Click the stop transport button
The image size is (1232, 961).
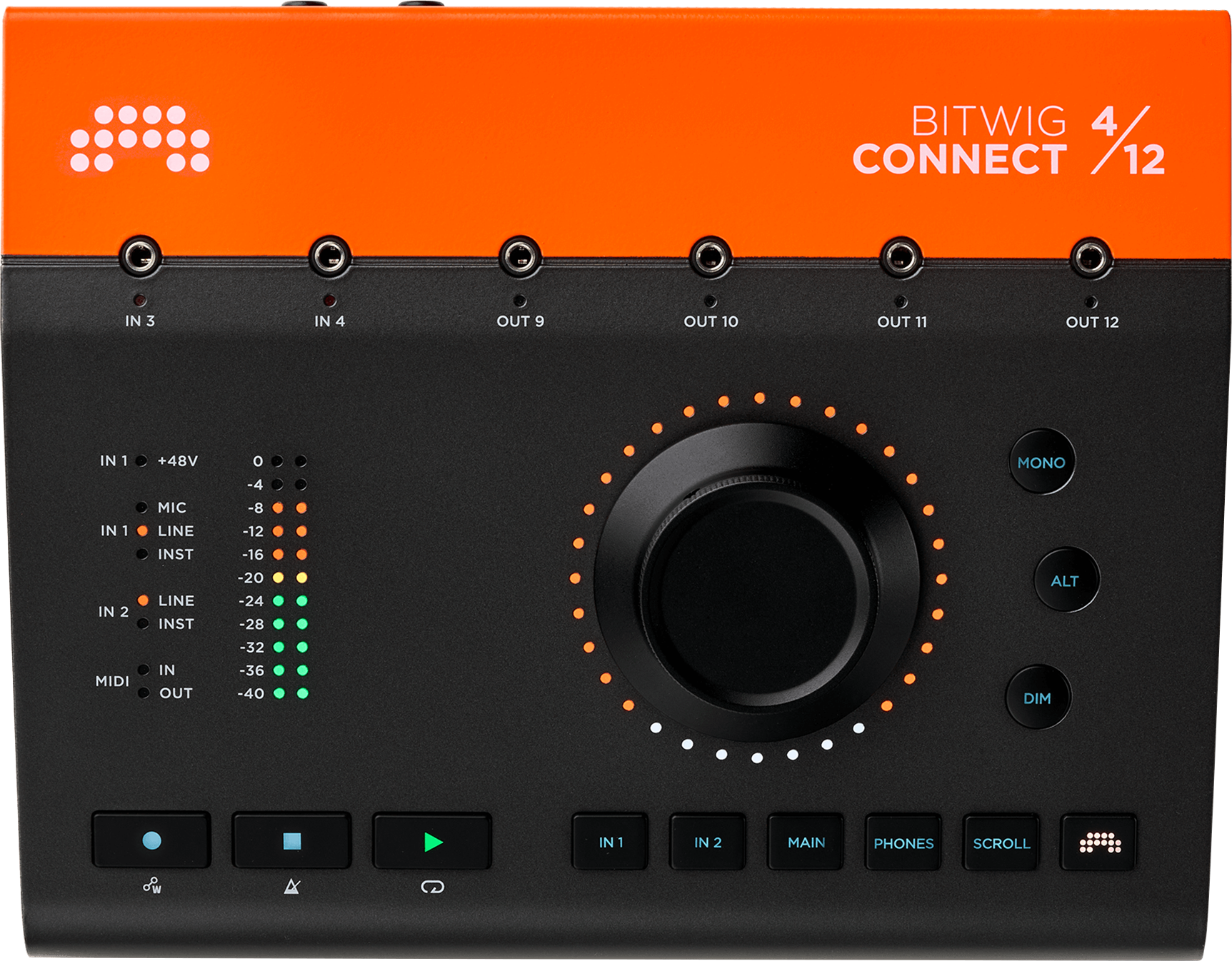coord(291,840)
